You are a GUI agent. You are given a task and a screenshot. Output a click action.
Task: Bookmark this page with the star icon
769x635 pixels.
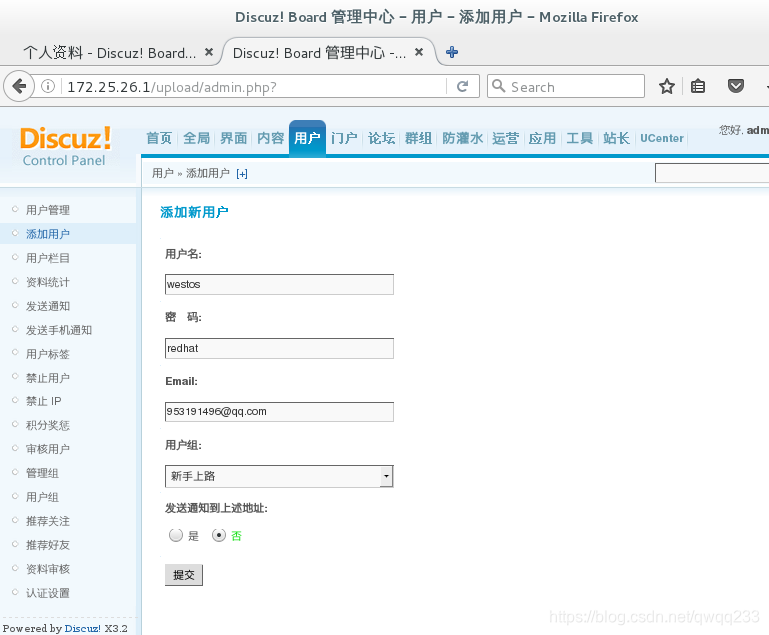point(666,87)
